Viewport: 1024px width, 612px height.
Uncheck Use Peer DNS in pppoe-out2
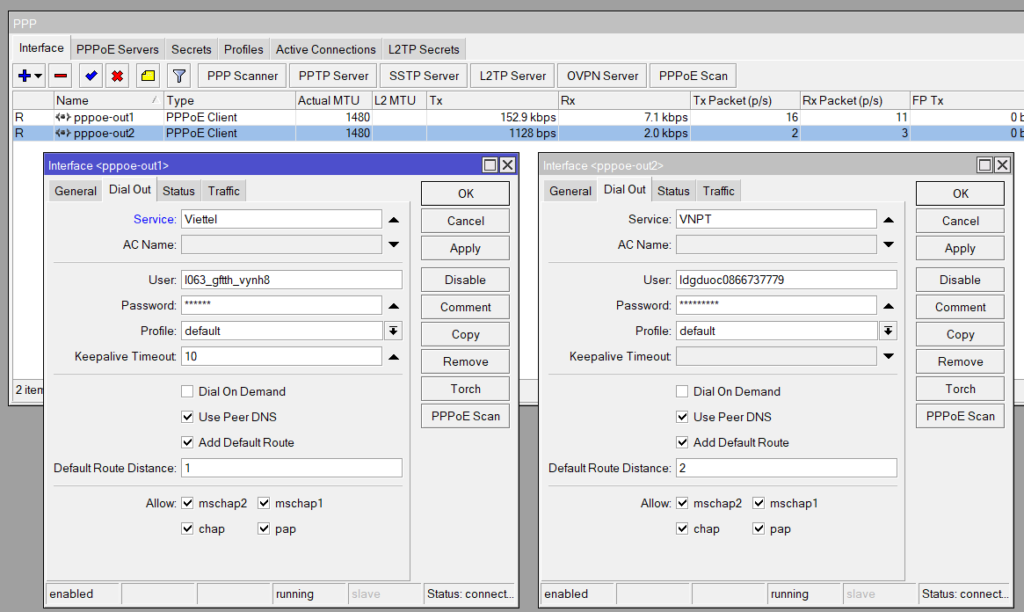click(682, 417)
